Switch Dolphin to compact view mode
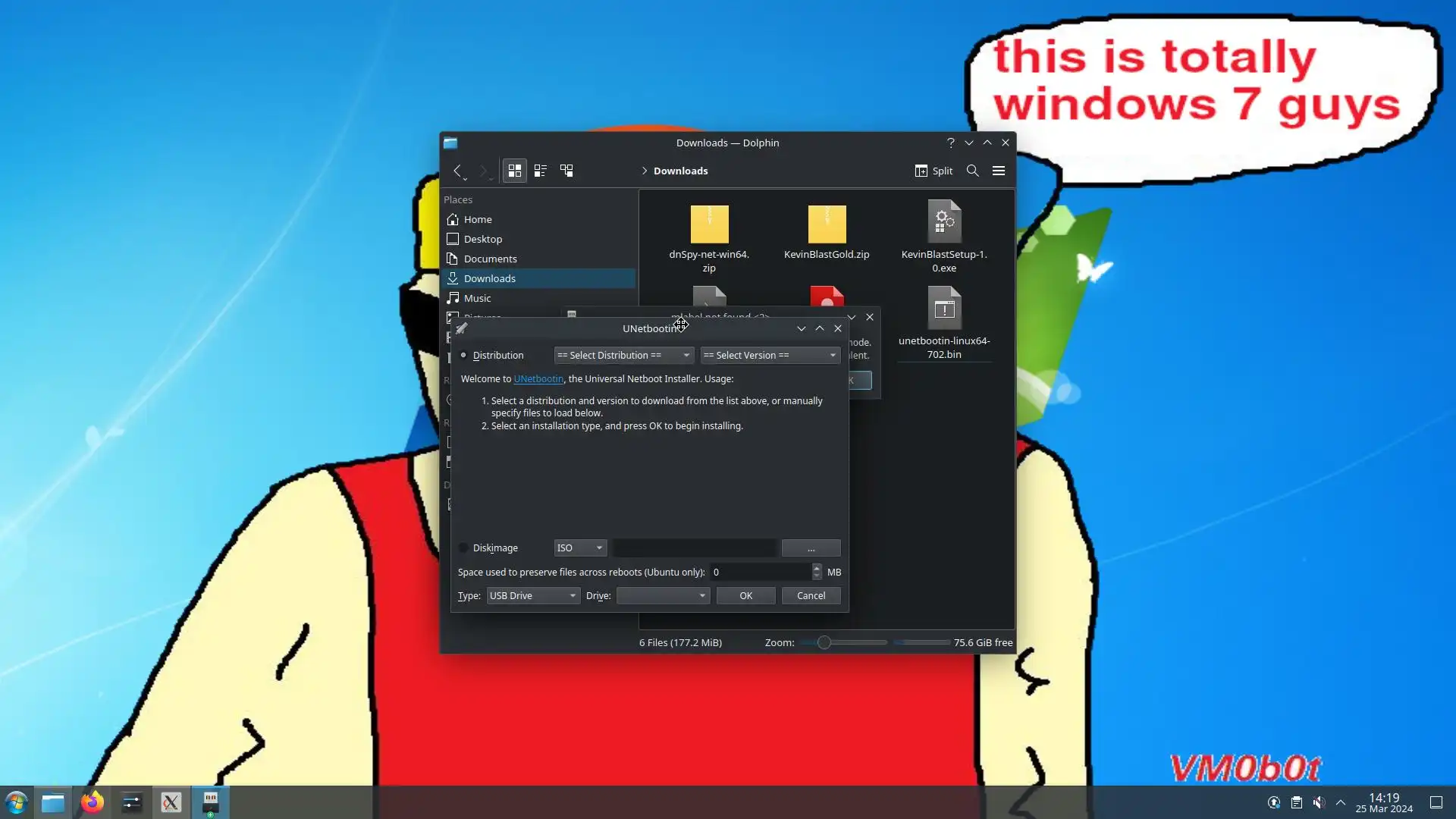This screenshot has width=1456, height=819. (541, 171)
